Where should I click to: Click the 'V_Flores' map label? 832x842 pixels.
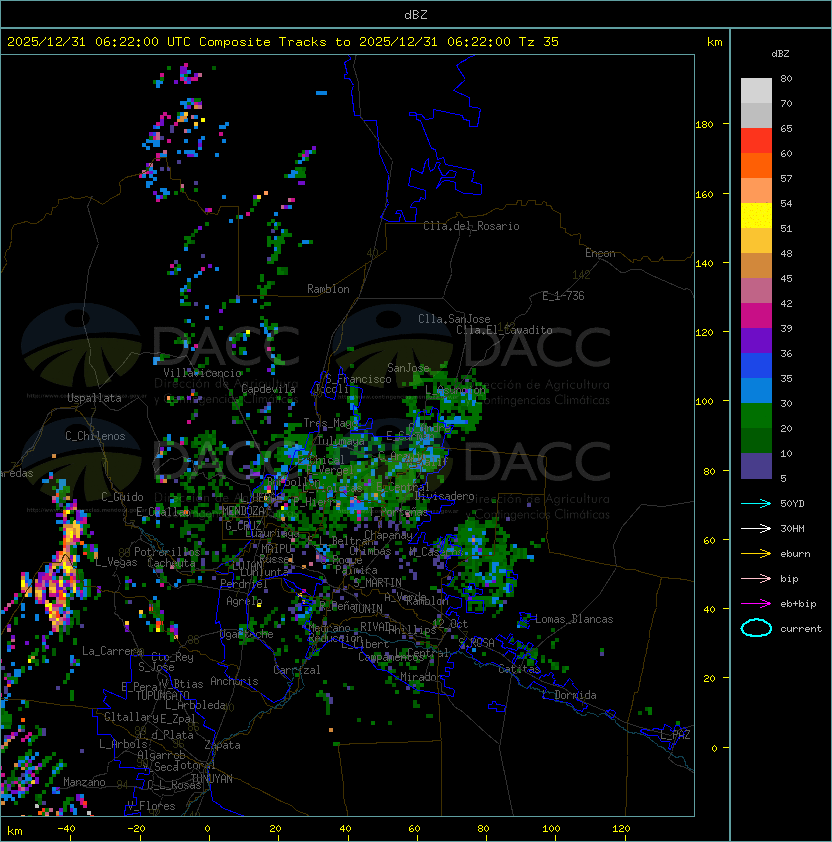click(151, 807)
